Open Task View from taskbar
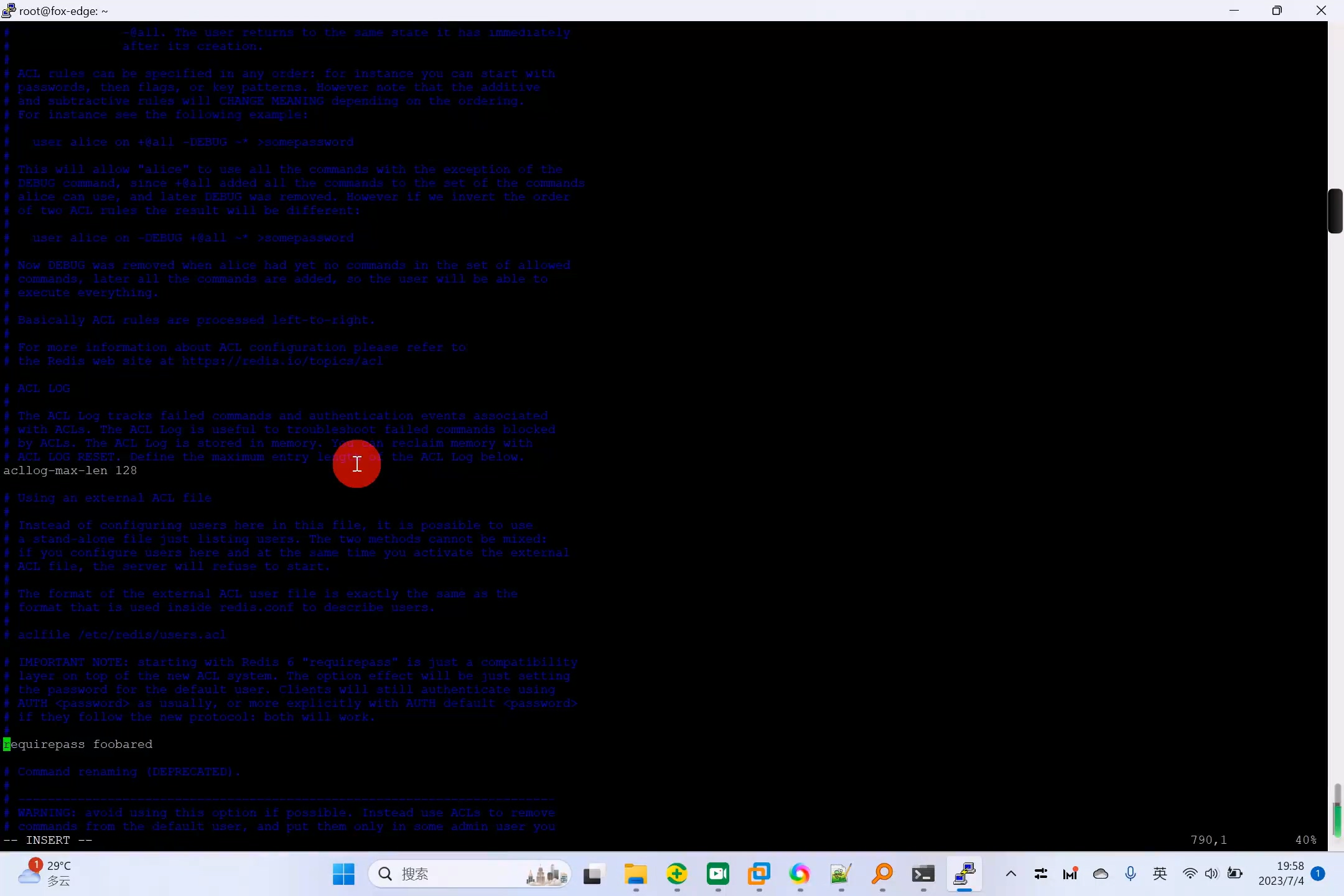The height and width of the screenshot is (896, 1344). pyautogui.click(x=594, y=874)
